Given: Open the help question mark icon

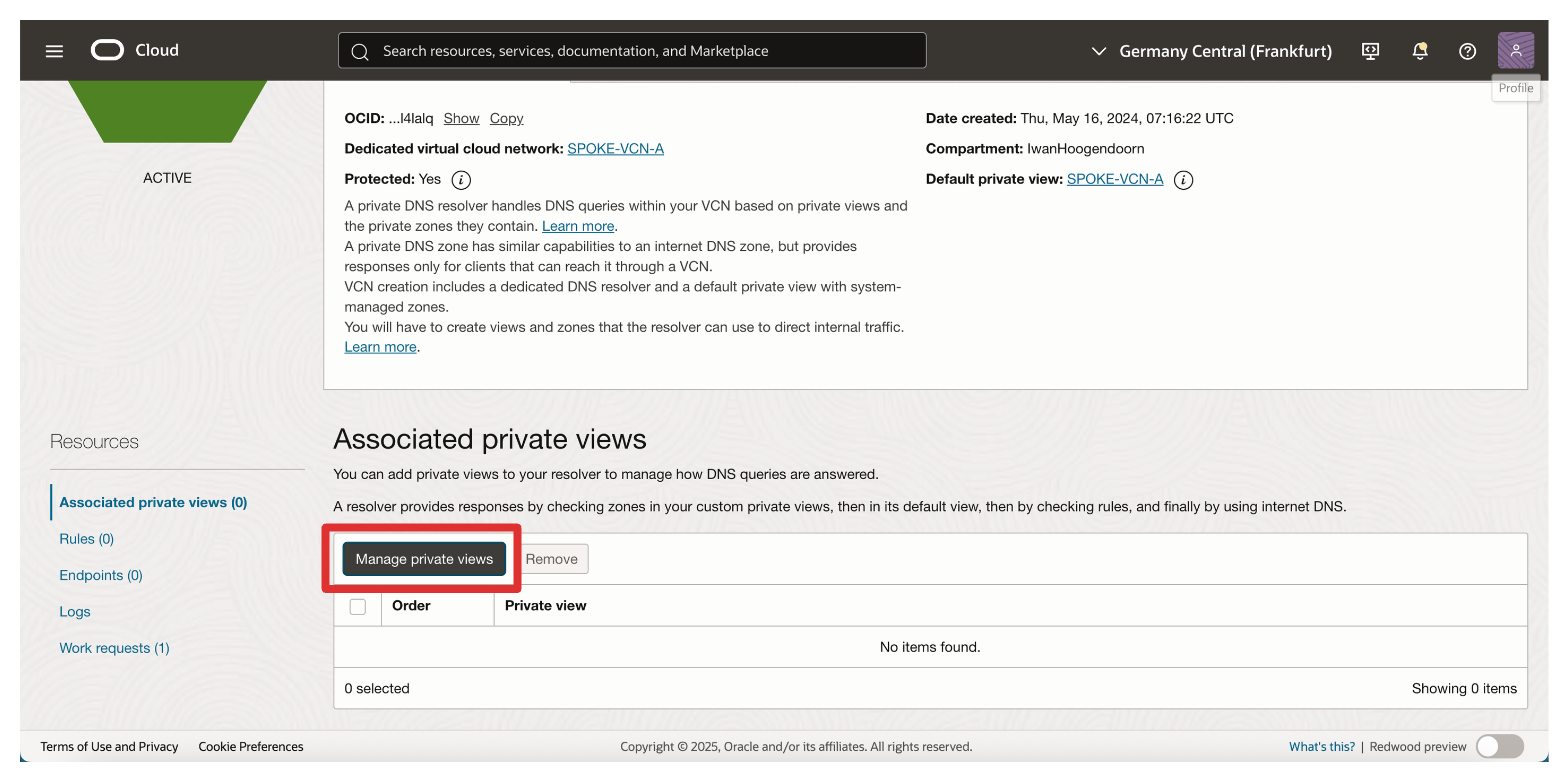Looking at the screenshot, I should coord(1467,51).
